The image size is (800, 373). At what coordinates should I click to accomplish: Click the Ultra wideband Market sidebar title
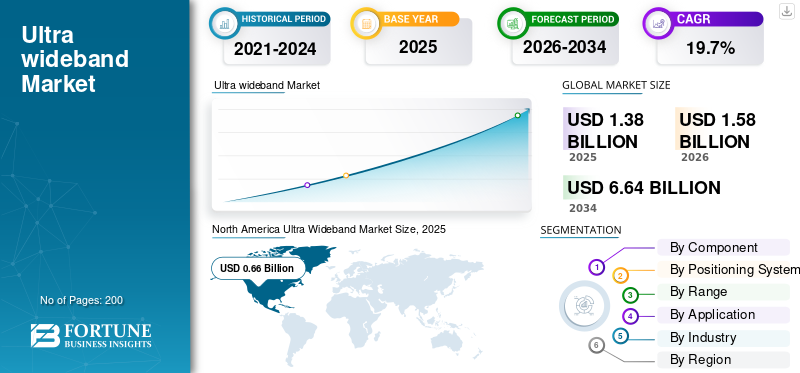pyautogui.click(x=75, y=59)
